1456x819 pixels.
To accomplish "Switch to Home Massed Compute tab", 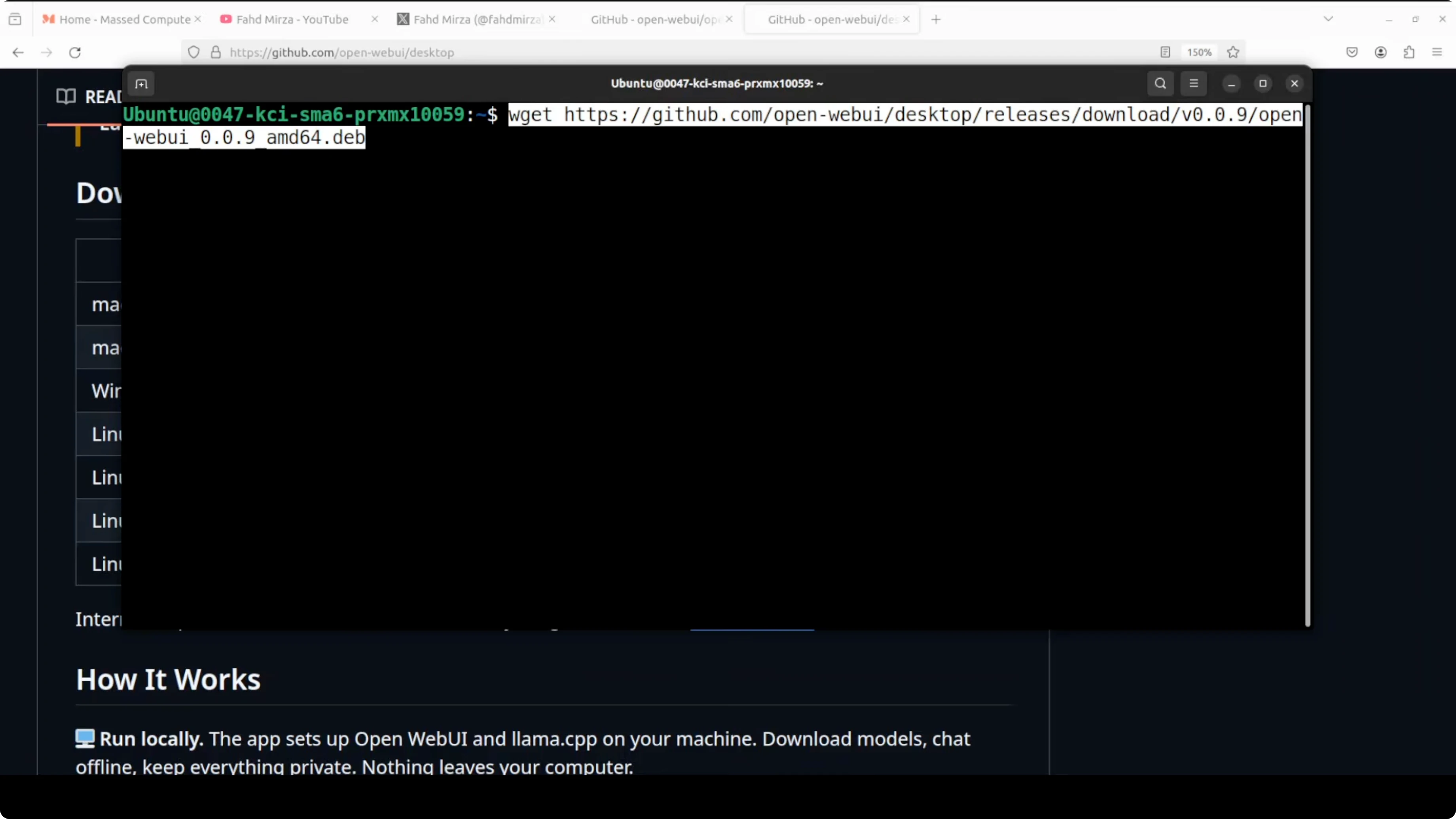I will coord(124,19).
